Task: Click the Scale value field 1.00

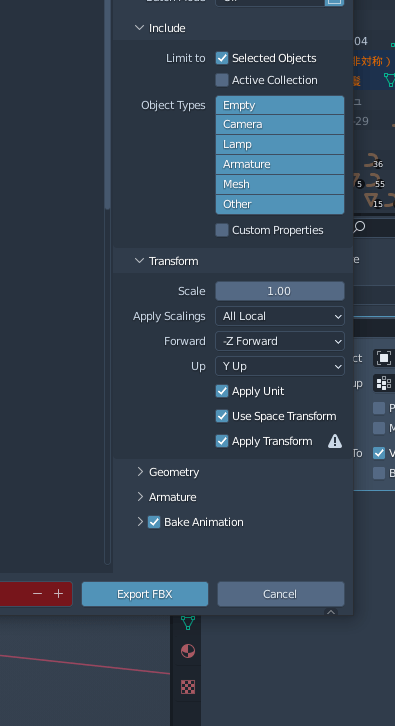Action: tap(280, 291)
